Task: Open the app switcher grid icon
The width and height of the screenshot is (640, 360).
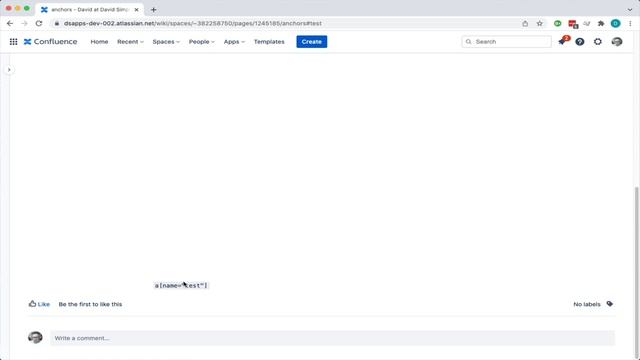Action: point(13,42)
